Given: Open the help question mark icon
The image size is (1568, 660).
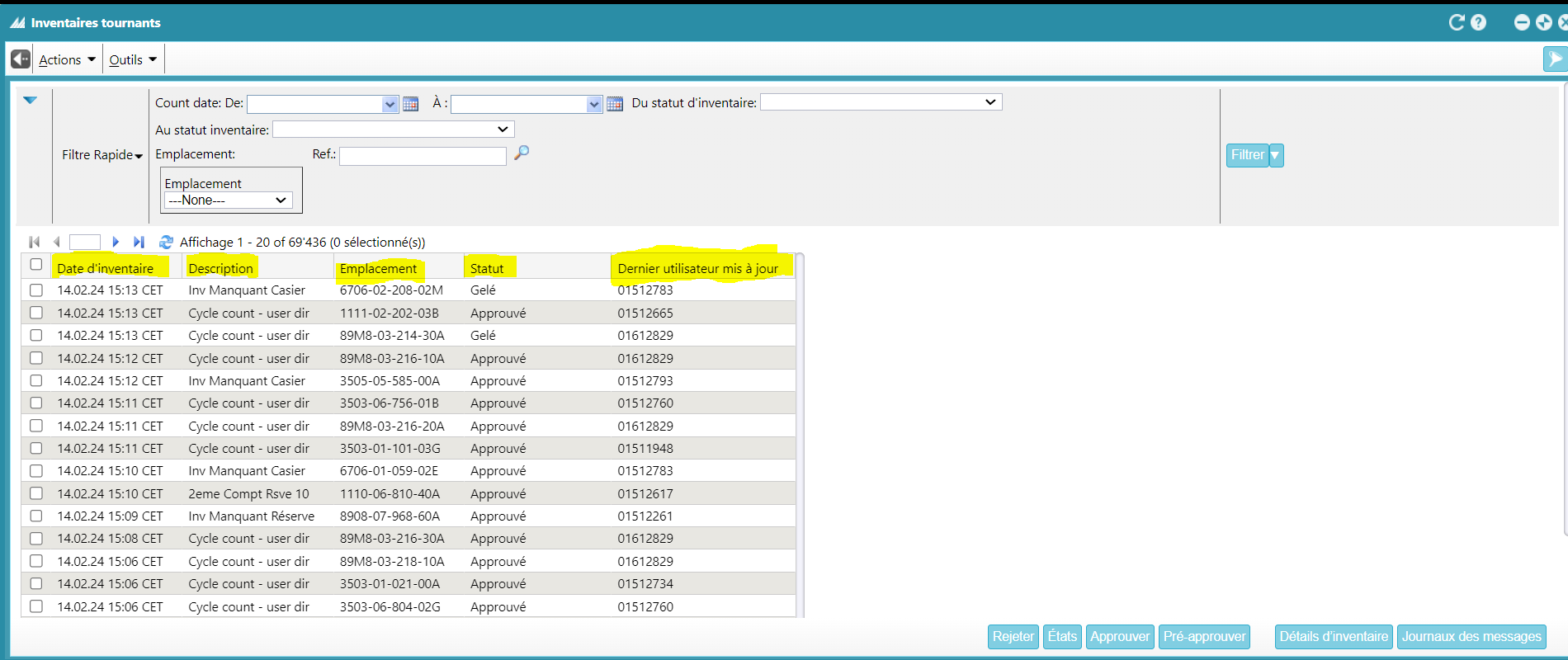Looking at the screenshot, I should pyautogui.click(x=1478, y=22).
